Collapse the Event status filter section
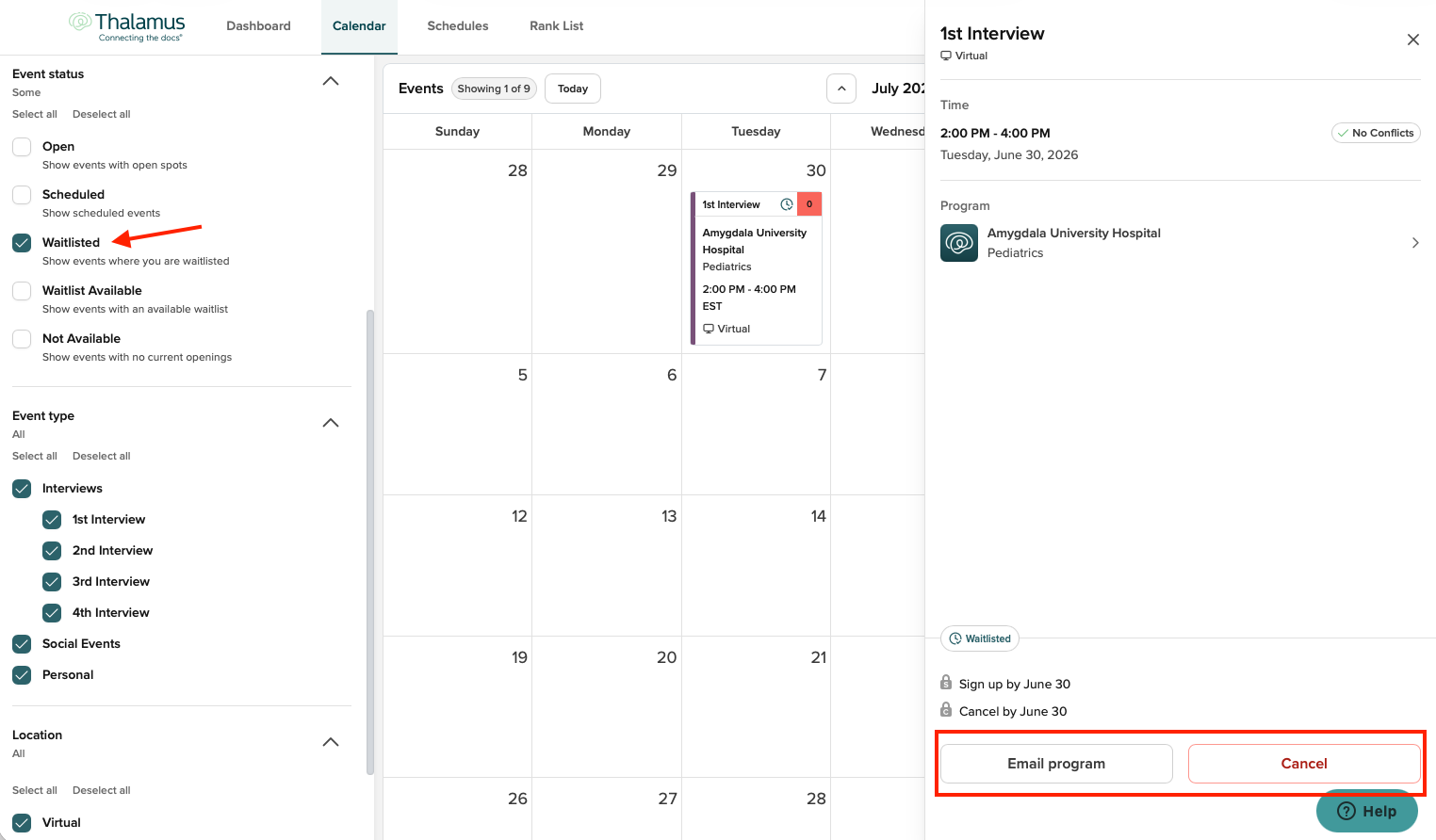The height and width of the screenshot is (840, 1436). (331, 81)
